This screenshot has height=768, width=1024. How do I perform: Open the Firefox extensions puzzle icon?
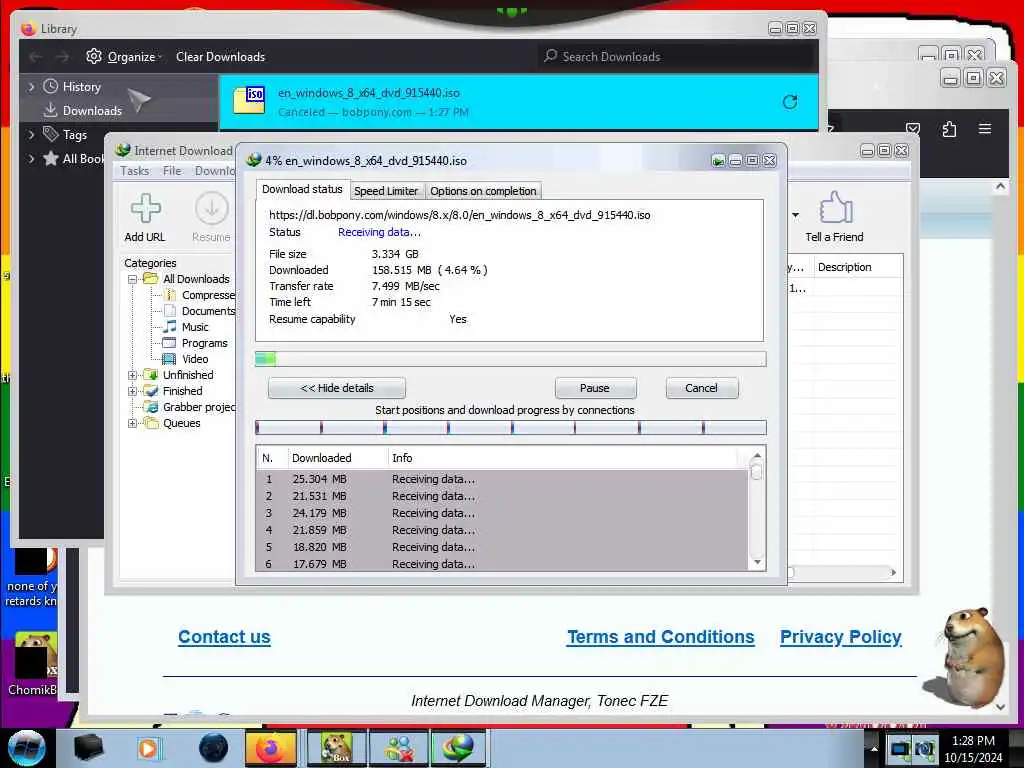pos(950,129)
